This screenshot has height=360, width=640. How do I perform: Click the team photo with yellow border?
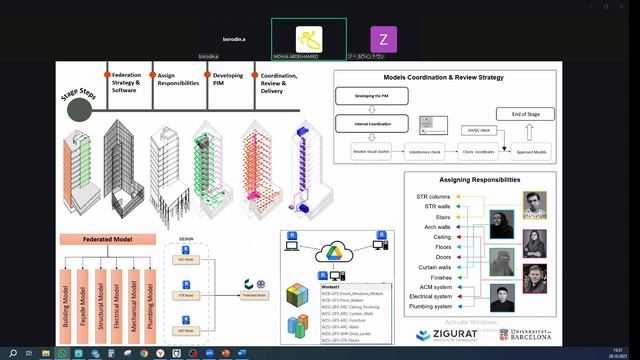tap(535, 205)
